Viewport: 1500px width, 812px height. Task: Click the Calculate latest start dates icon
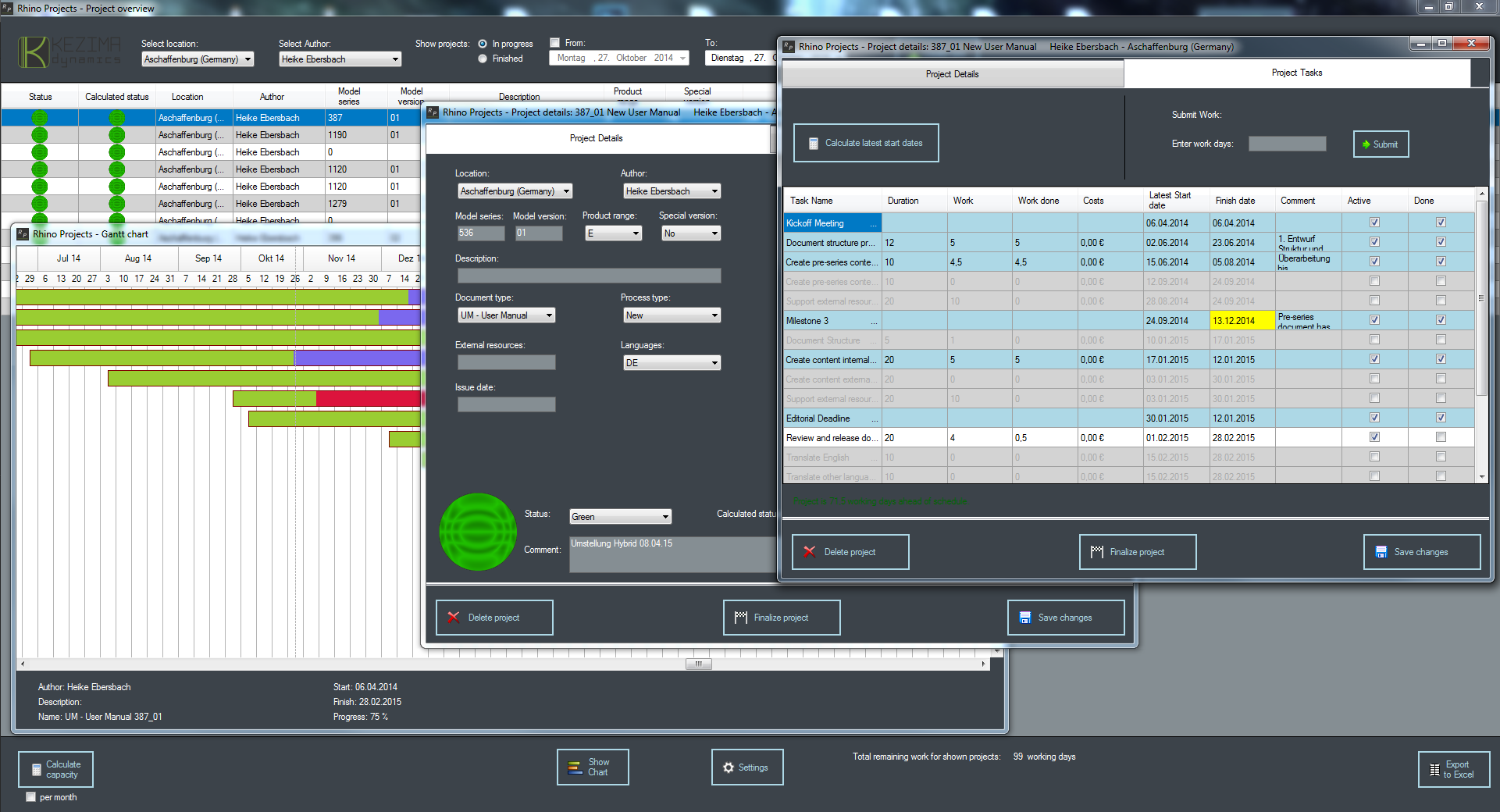pyautogui.click(x=813, y=144)
